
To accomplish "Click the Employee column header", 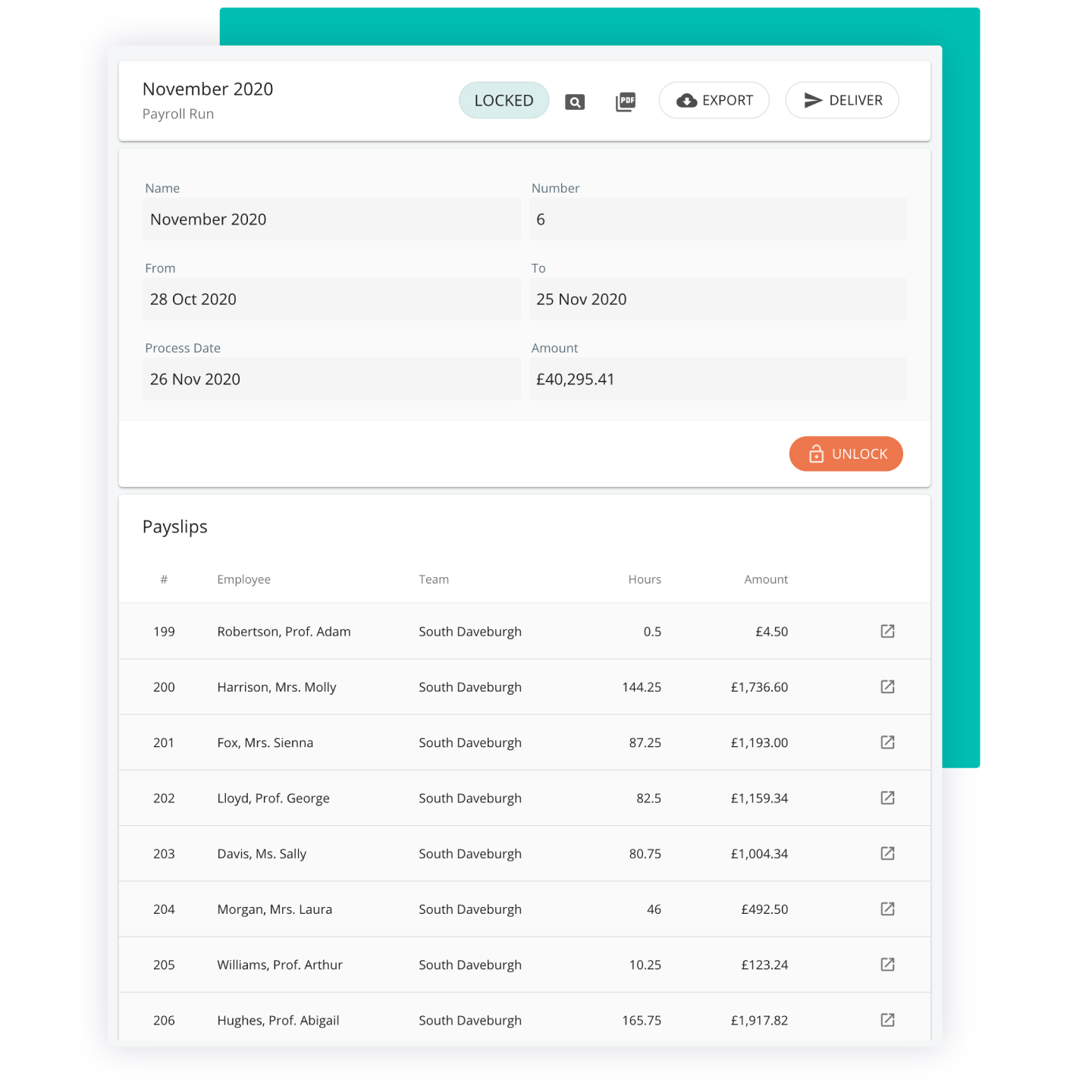I will [x=243, y=579].
